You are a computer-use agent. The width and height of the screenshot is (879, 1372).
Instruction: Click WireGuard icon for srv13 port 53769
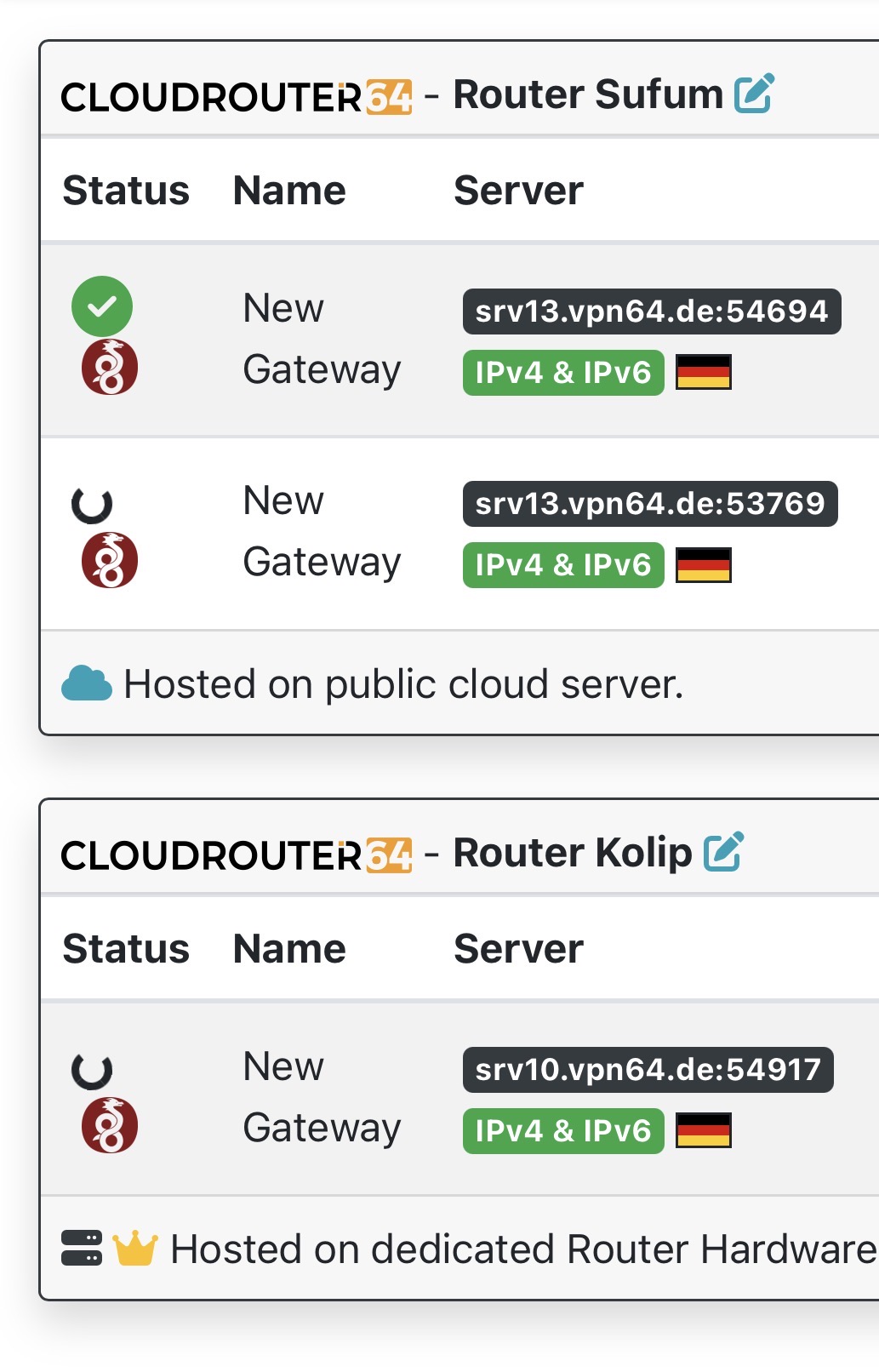click(110, 560)
